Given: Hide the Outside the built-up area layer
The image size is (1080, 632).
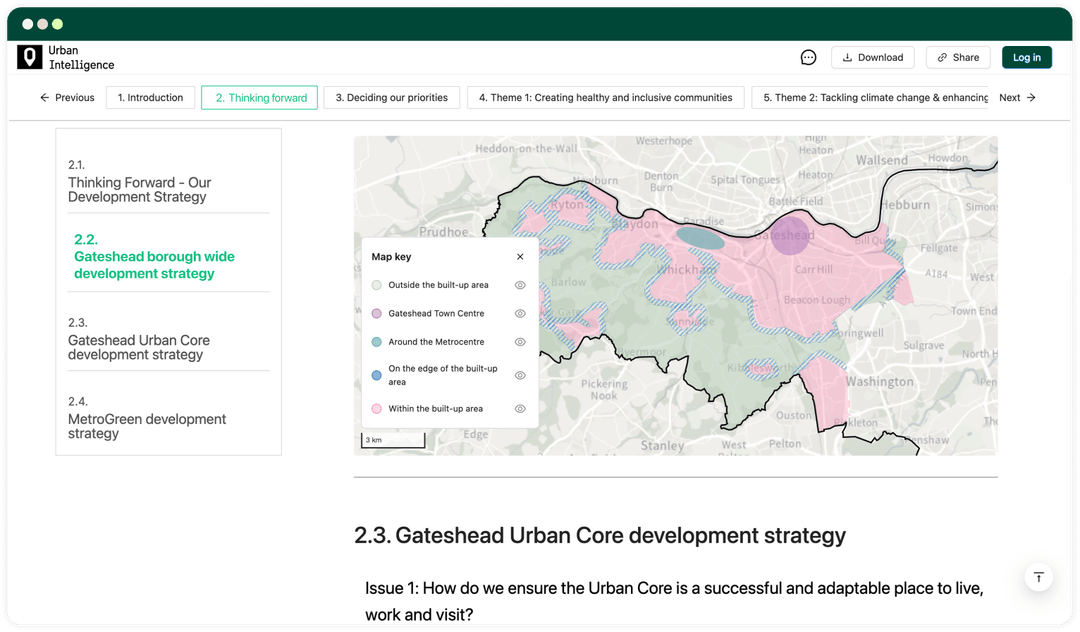Looking at the screenshot, I should (520, 285).
